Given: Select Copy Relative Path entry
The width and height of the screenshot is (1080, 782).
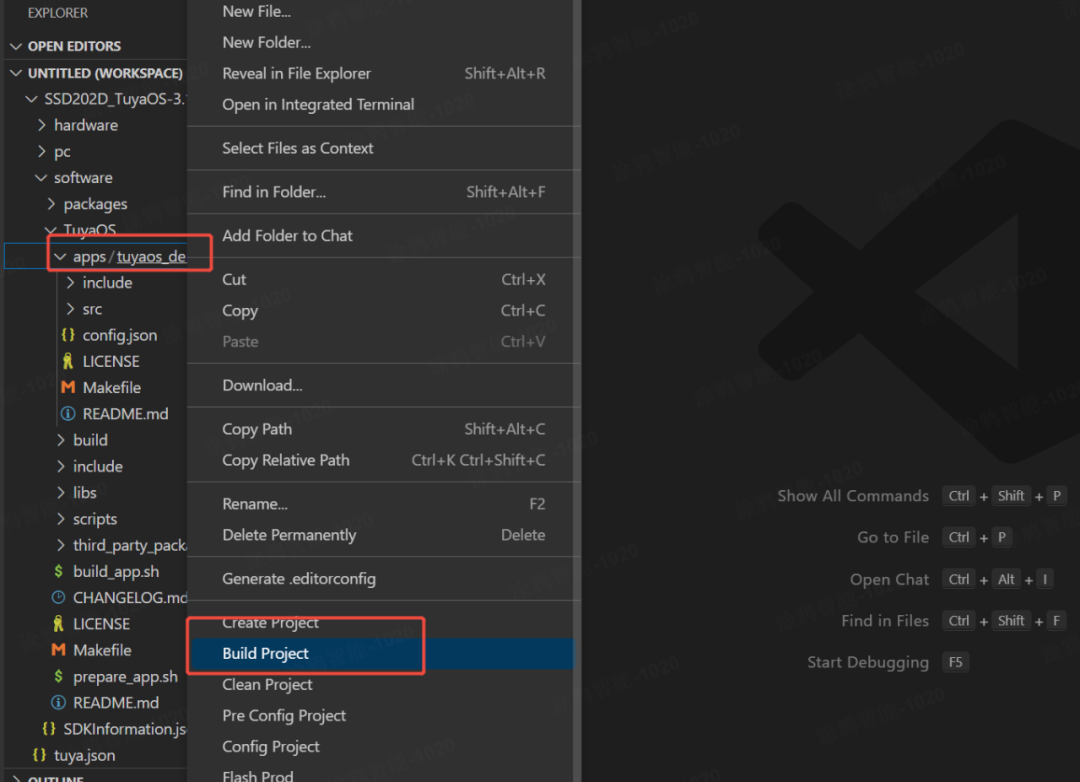Looking at the screenshot, I should coord(383,460).
